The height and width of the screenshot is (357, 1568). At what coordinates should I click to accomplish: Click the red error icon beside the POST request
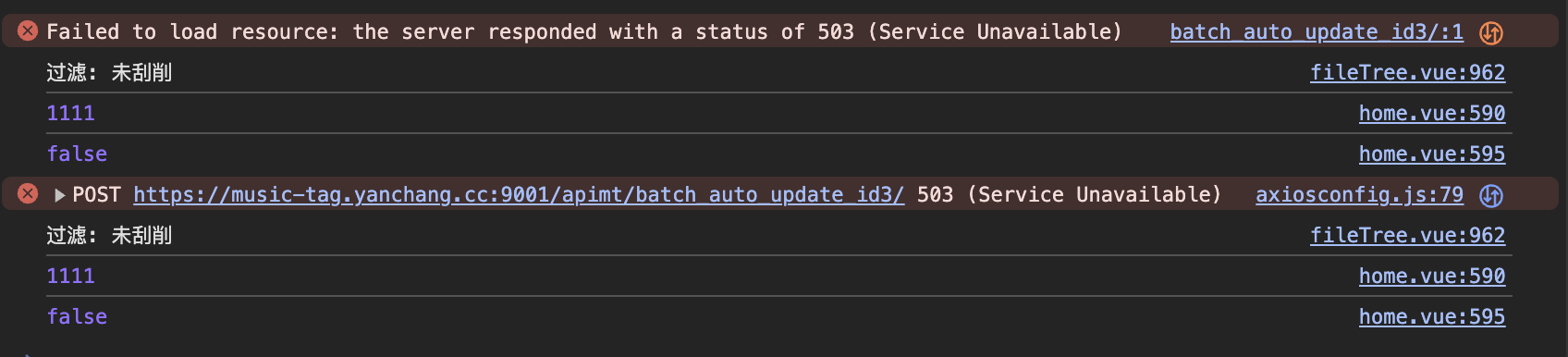pos(28,194)
